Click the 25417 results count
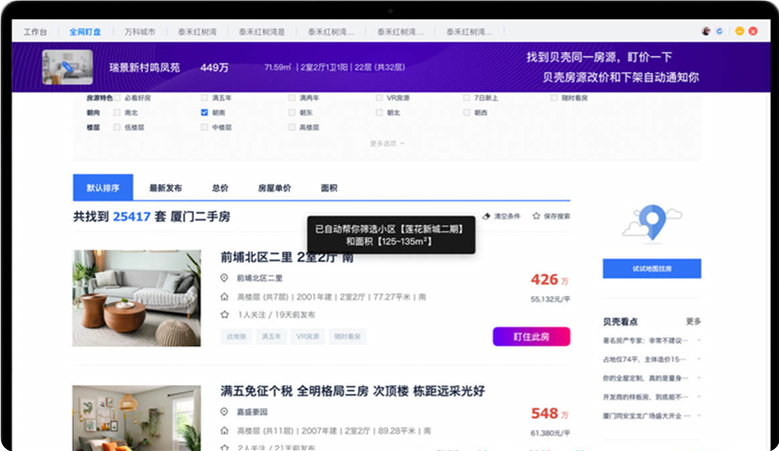The width and height of the screenshot is (779, 451). [x=132, y=217]
